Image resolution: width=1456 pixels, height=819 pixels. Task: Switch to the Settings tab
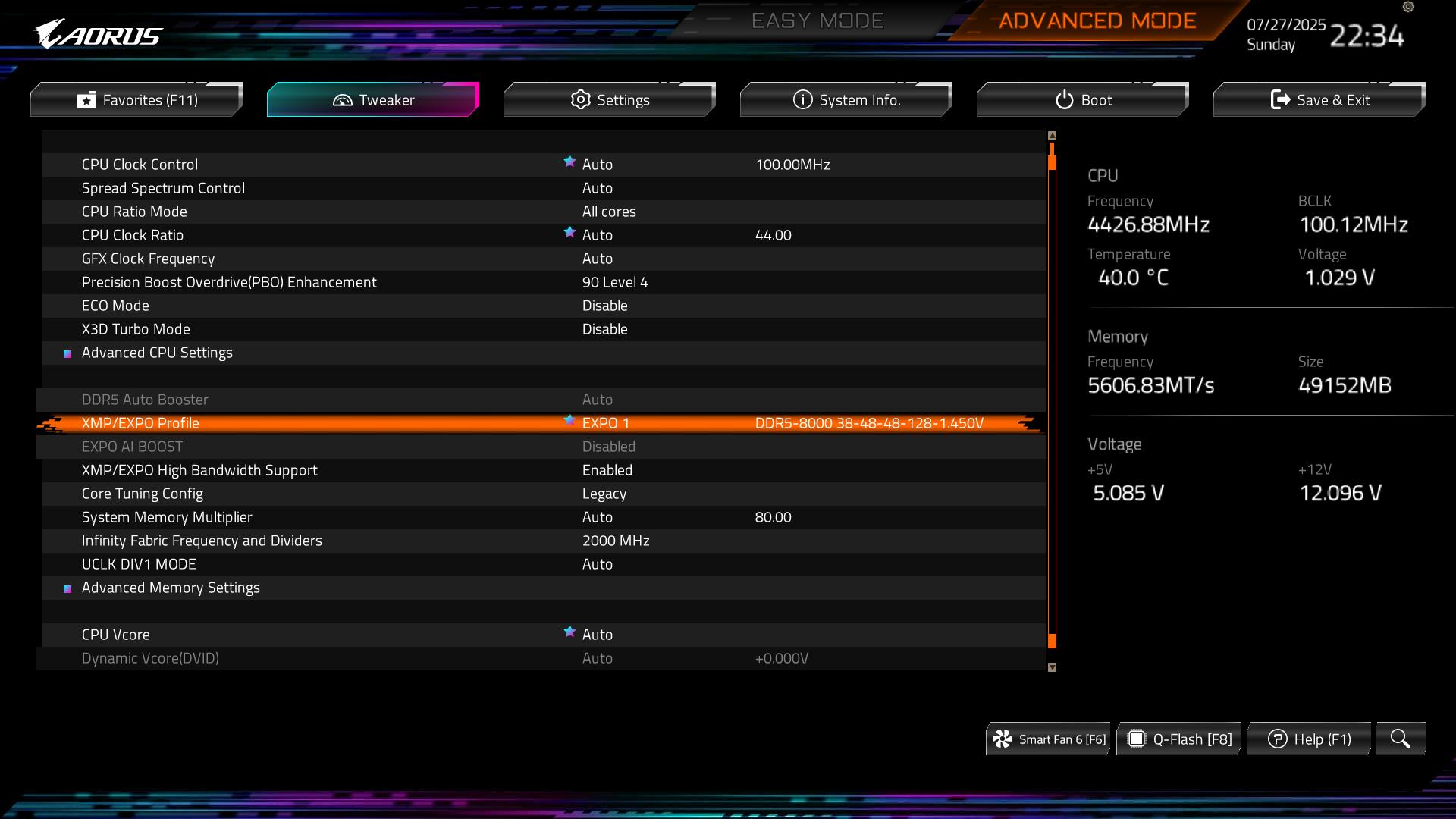pyautogui.click(x=610, y=100)
